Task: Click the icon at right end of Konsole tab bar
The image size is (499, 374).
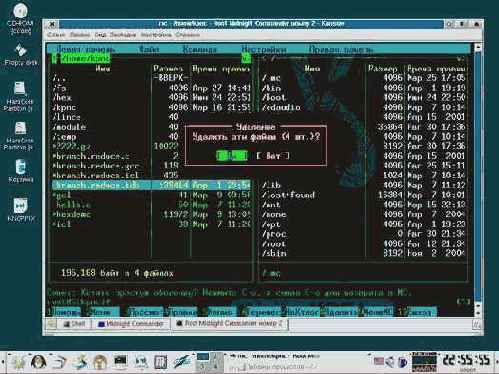Action: coord(477,324)
